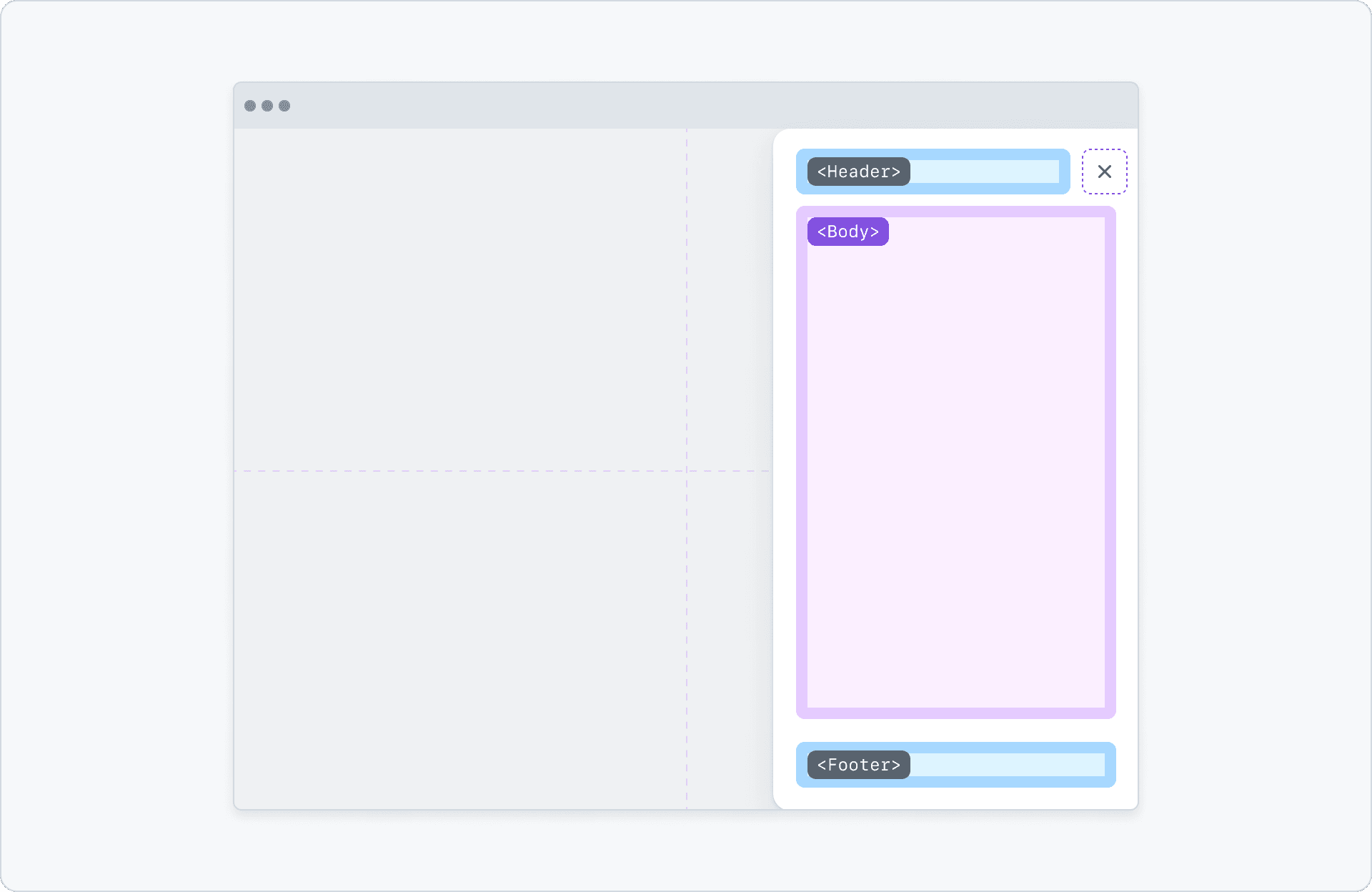
Task: Select the <Footer> tag label
Action: tap(858, 765)
